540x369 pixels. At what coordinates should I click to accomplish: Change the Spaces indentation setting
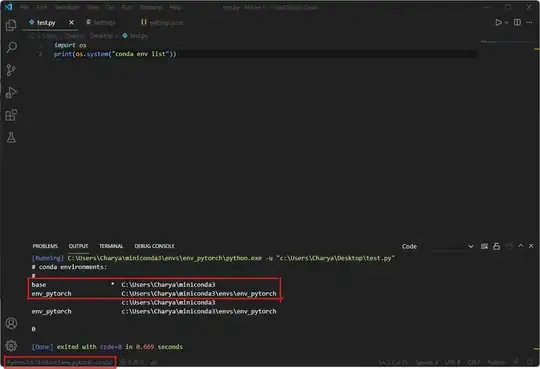(x=427, y=362)
